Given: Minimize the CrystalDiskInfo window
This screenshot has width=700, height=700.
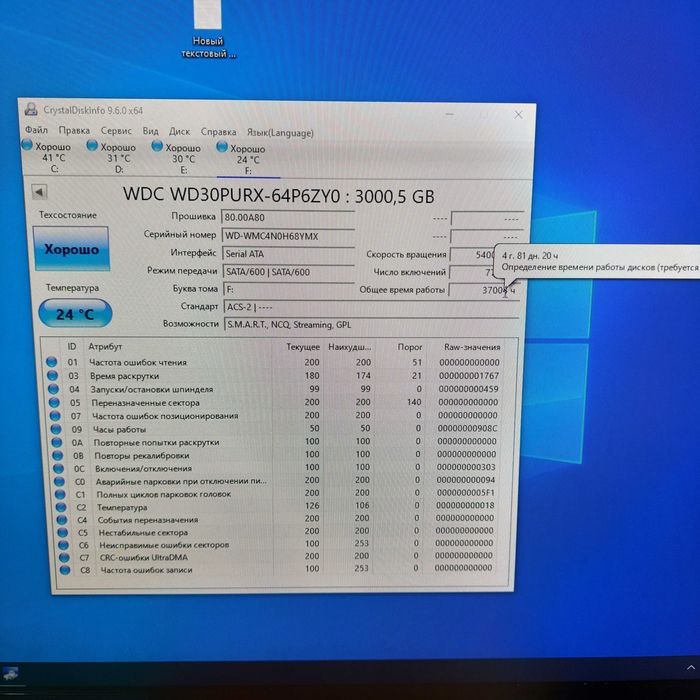Looking at the screenshot, I should [450, 114].
